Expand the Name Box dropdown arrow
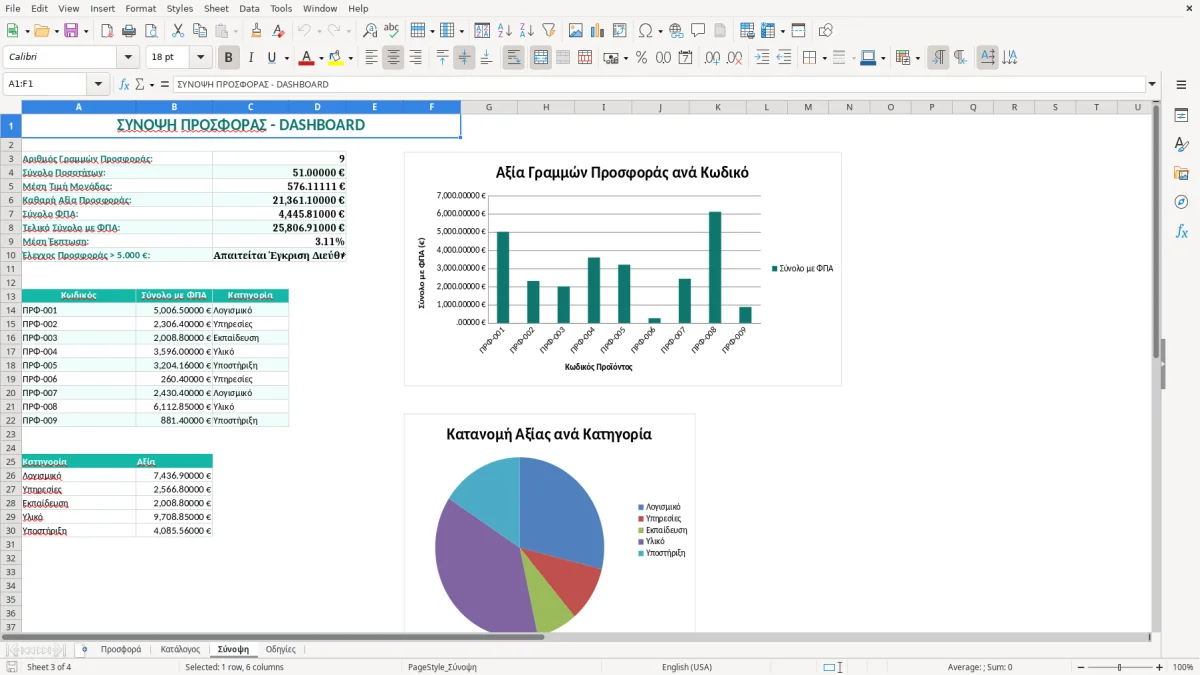 point(98,84)
